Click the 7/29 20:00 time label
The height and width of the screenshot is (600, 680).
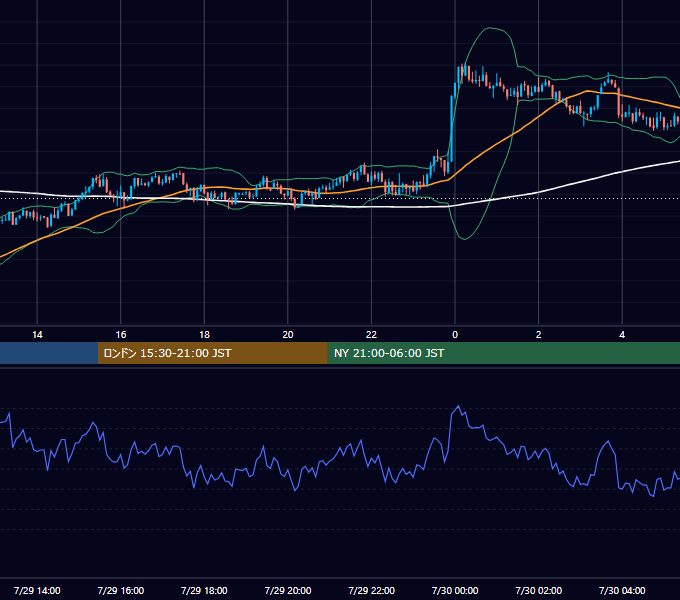pyautogui.click(x=288, y=590)
